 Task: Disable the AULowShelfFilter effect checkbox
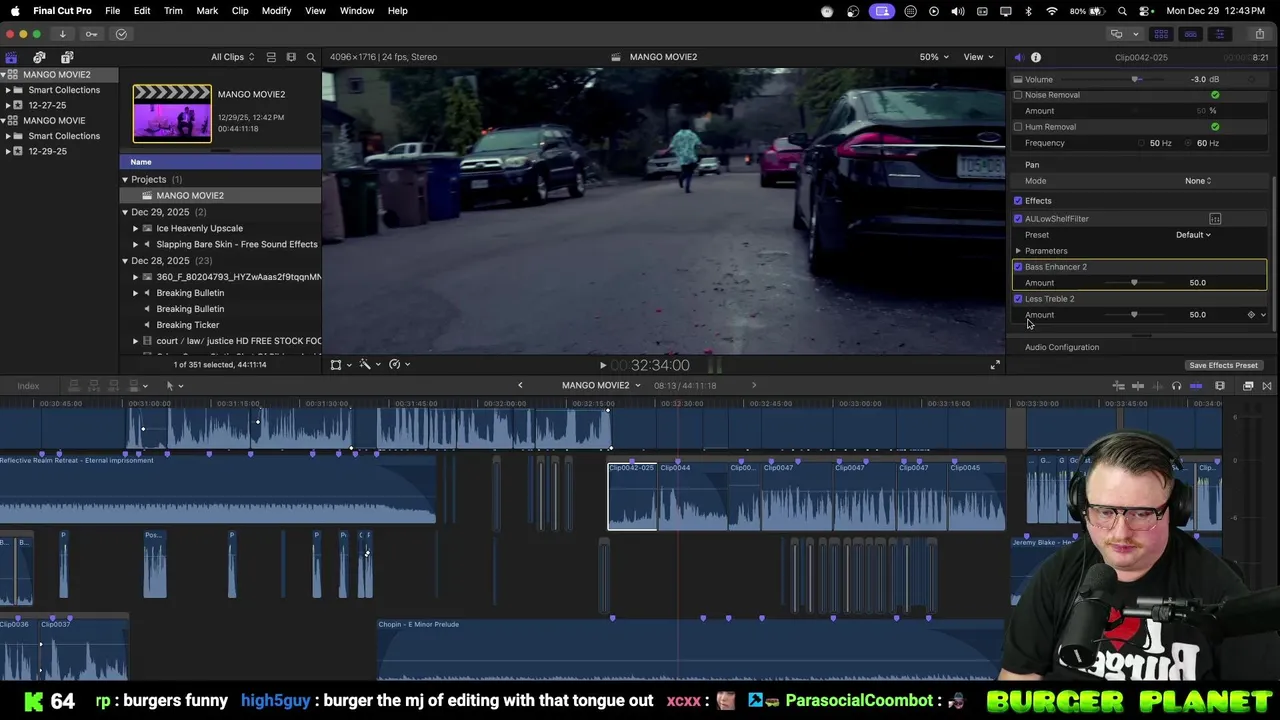(x=1018, y=219)
